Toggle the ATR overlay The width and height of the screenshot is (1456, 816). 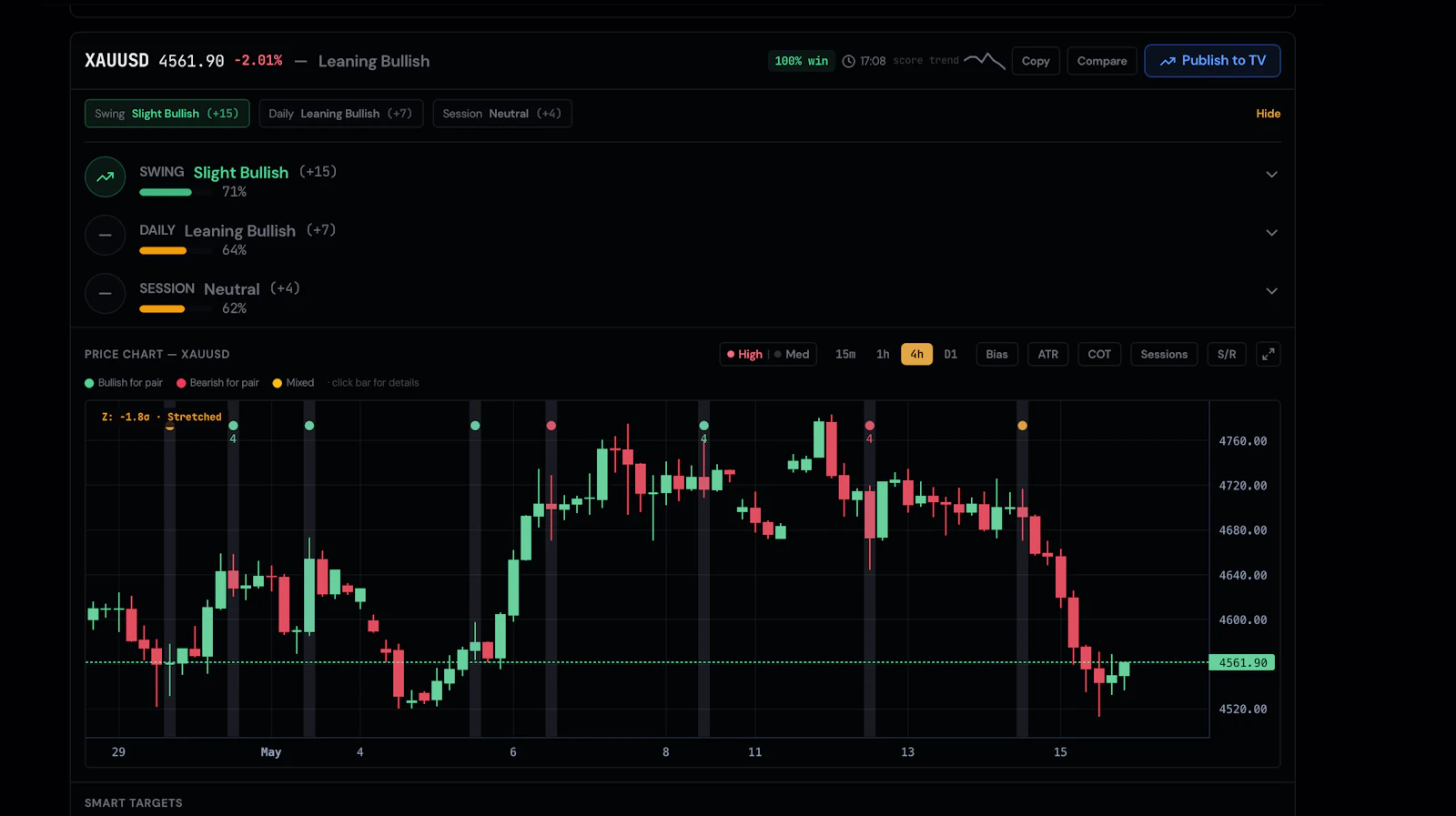pos(1048,354)
